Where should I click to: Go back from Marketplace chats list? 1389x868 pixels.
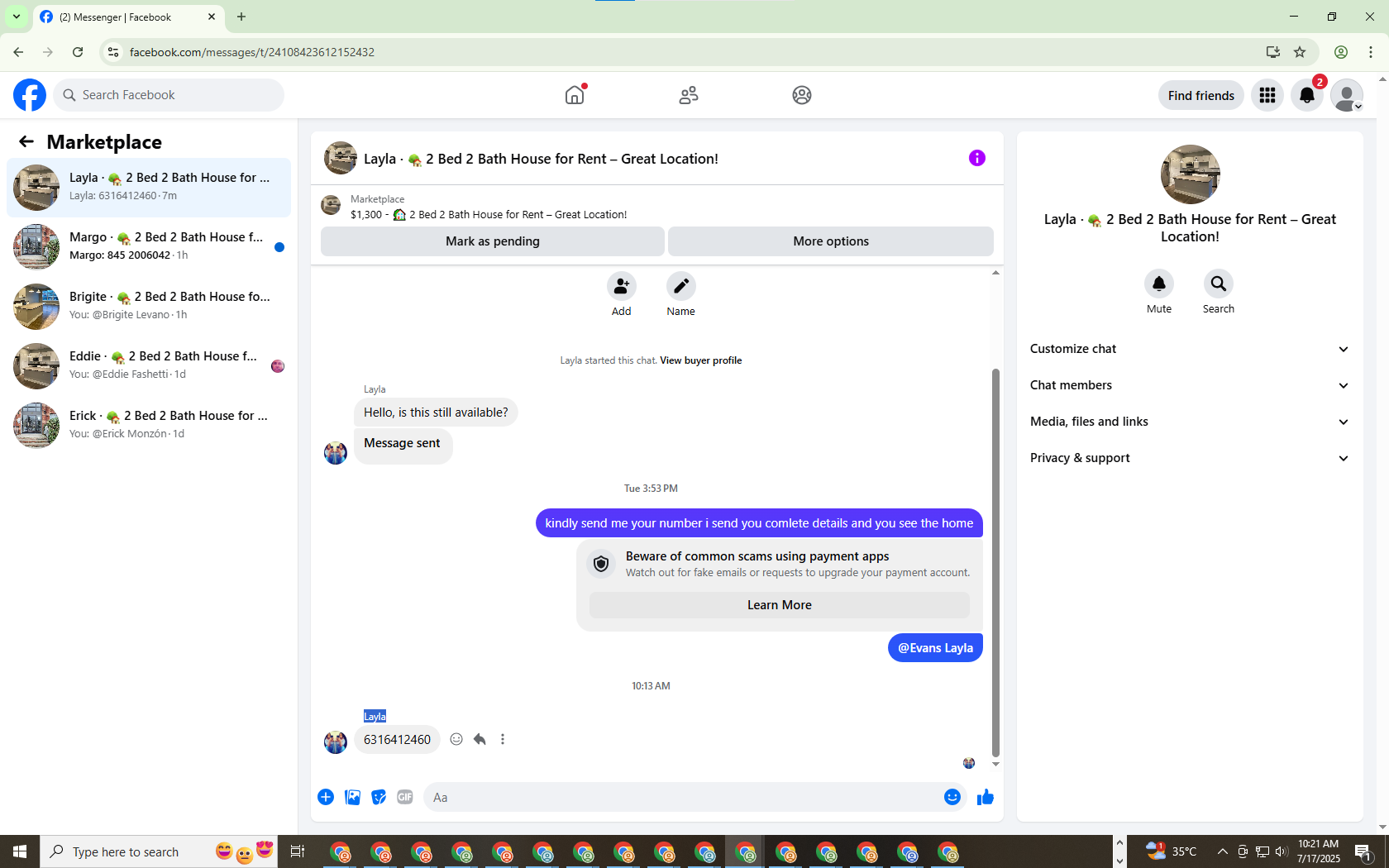tap(26, 141)
